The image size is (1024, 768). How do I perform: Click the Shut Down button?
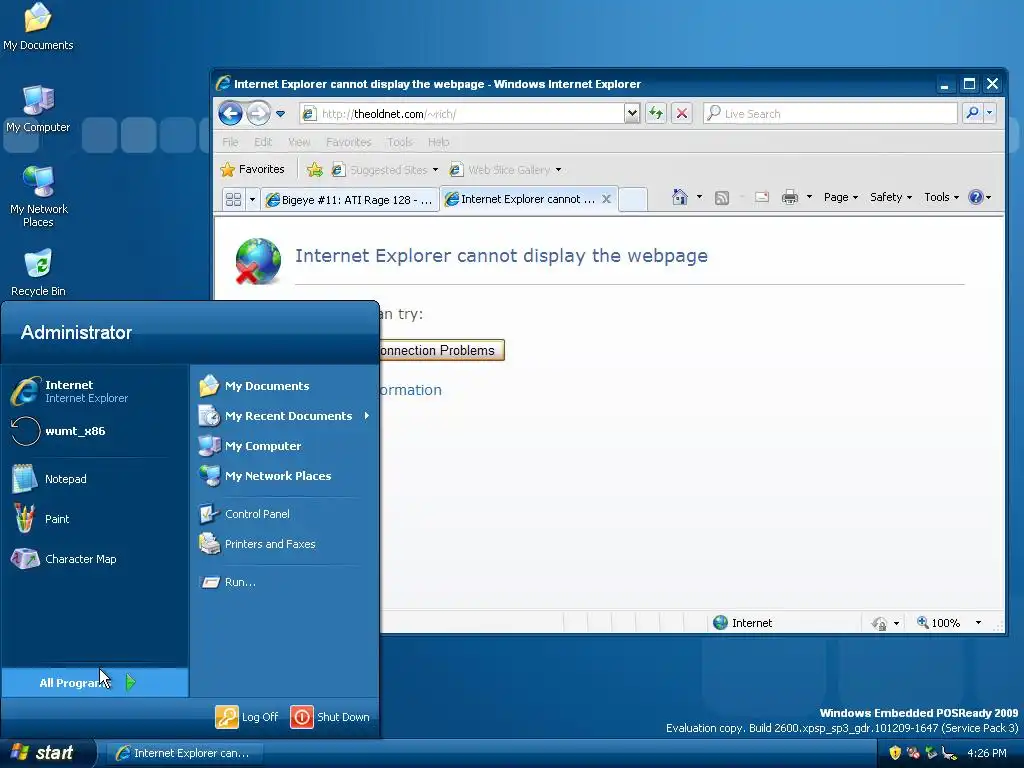click(330, 717)
